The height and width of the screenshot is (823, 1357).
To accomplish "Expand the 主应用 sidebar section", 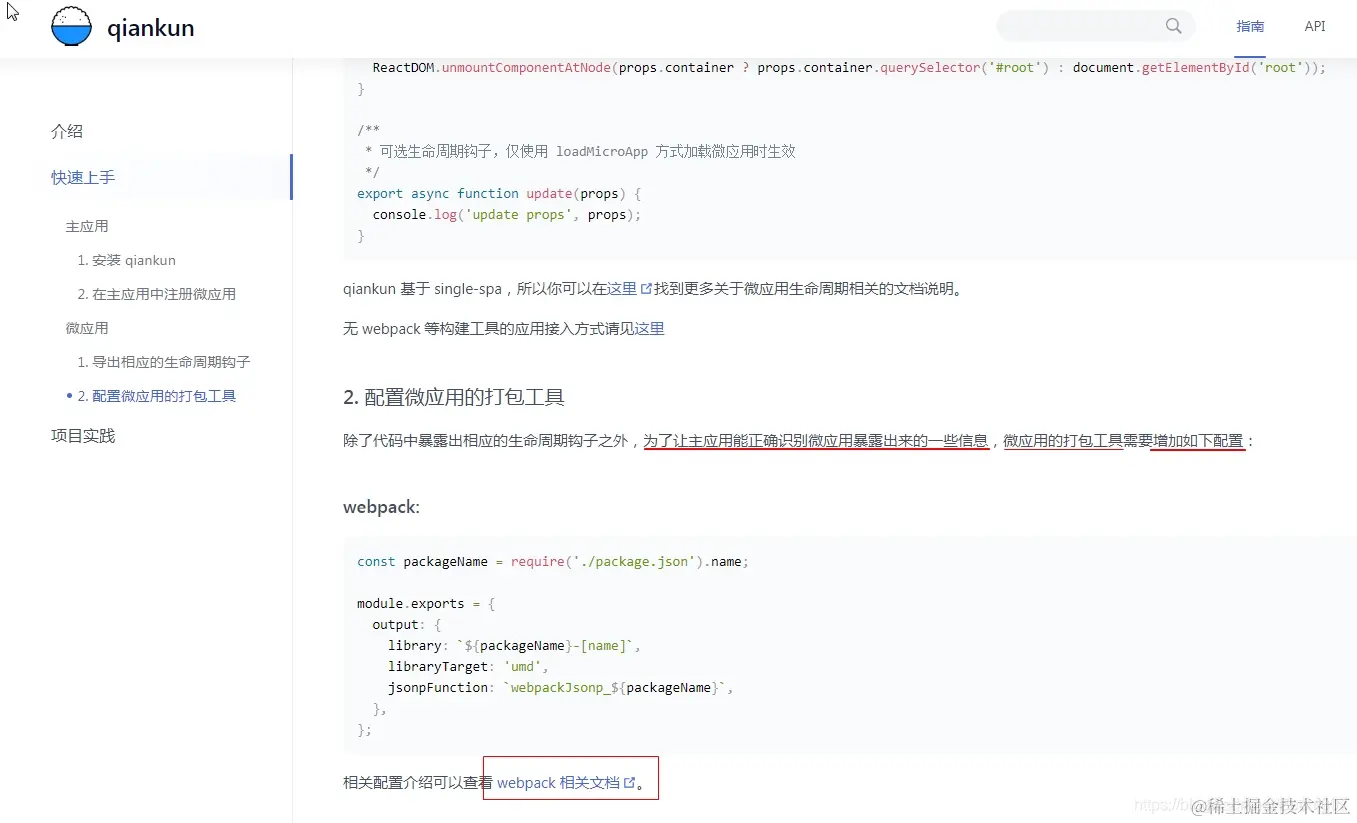I will [x=87, y=225].
